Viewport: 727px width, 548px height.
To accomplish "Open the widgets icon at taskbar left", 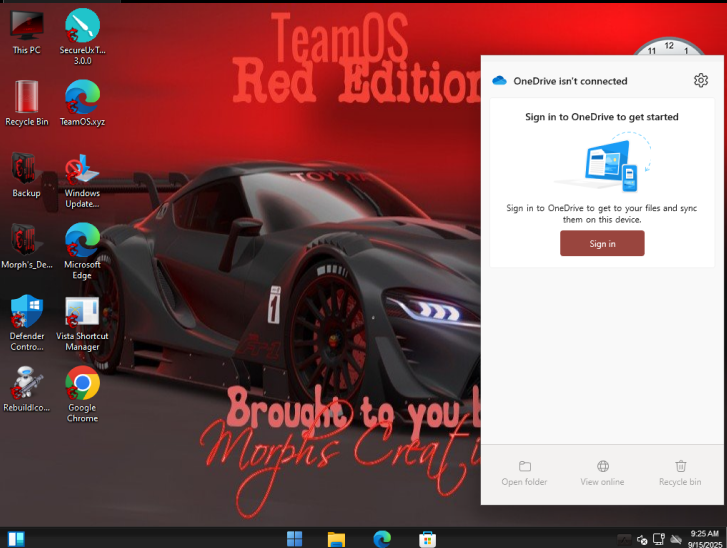I will (16, 539).
